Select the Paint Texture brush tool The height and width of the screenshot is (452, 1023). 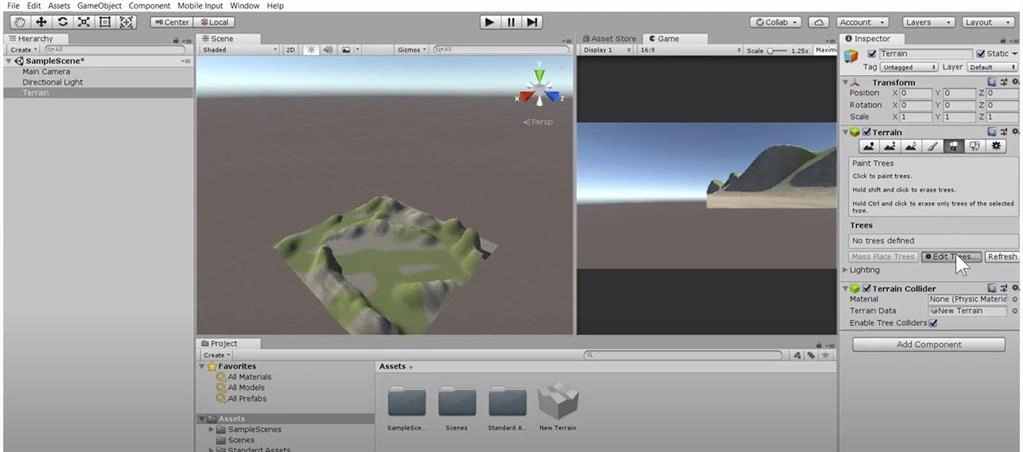[x=932, y=146]
